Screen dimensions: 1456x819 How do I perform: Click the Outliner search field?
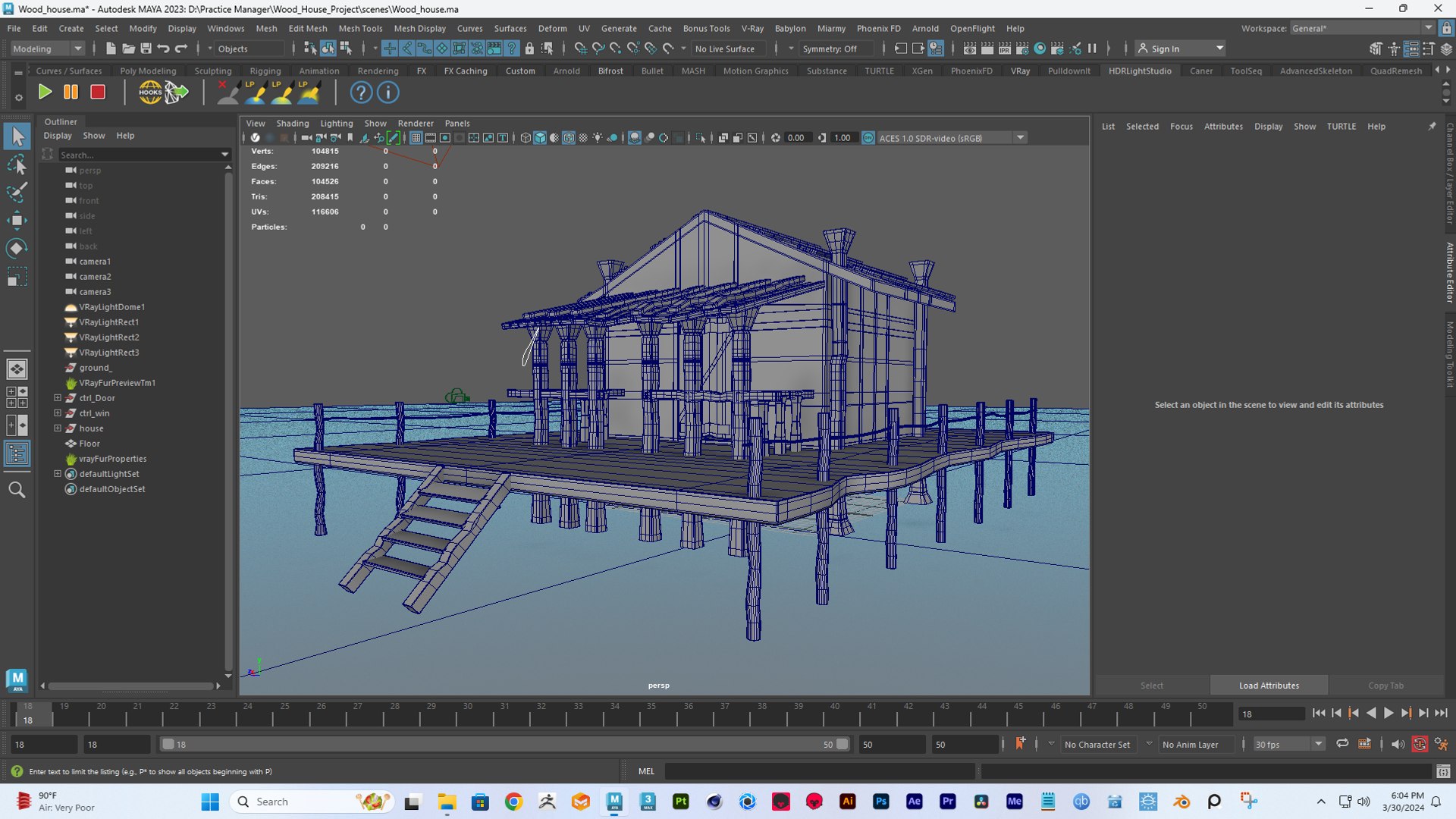pos(144,155)
